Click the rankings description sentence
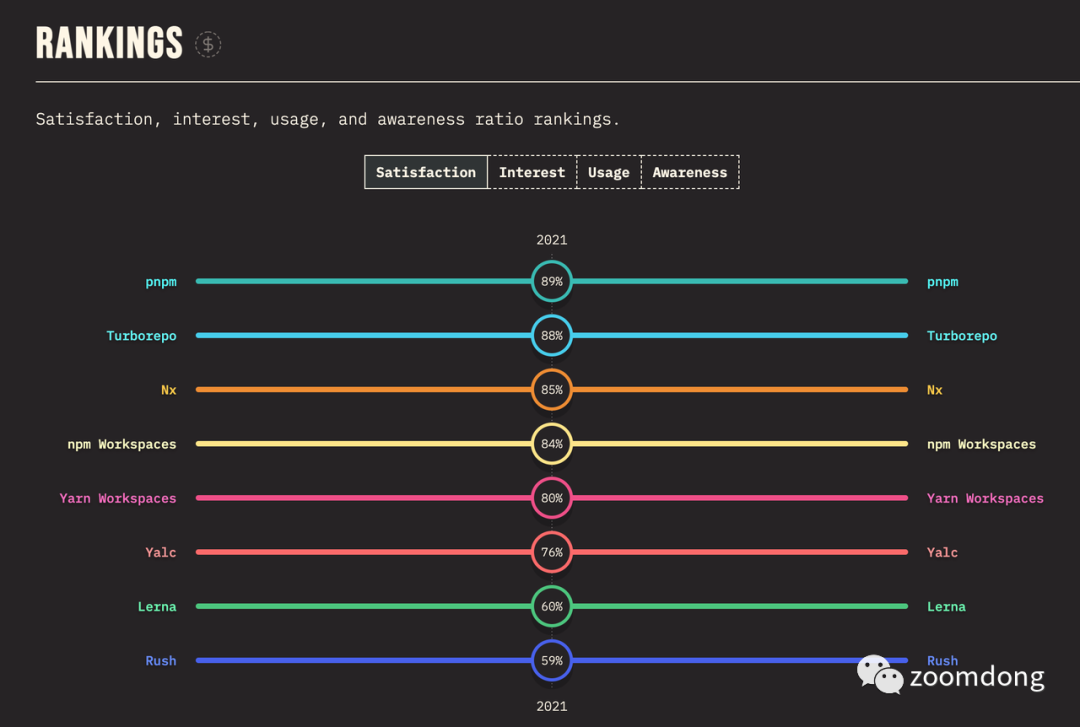Viewport: 1080px width, 727px height. pyautogui.click(x=327, y=119)
